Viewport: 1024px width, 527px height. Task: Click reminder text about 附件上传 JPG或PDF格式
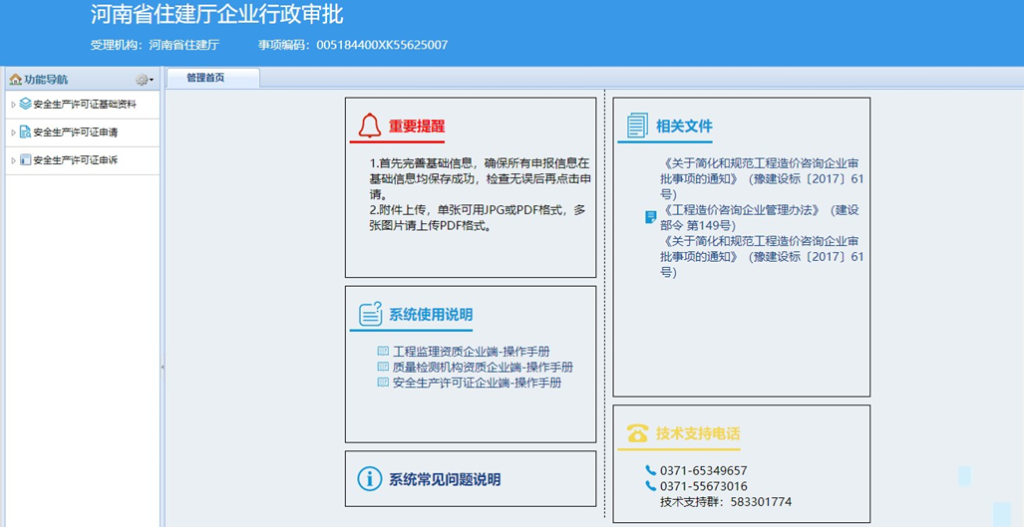[x=476, y=219]
